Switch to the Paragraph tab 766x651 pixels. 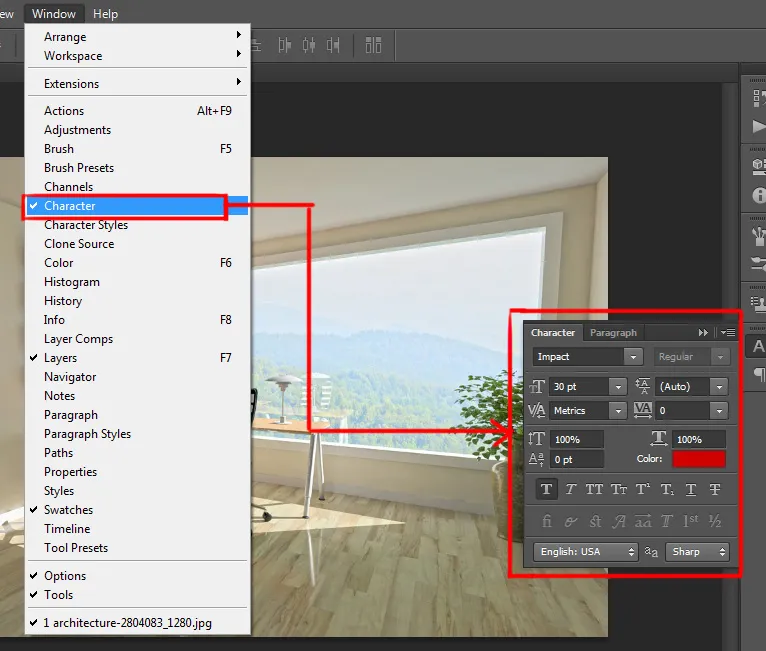[613, 333]
